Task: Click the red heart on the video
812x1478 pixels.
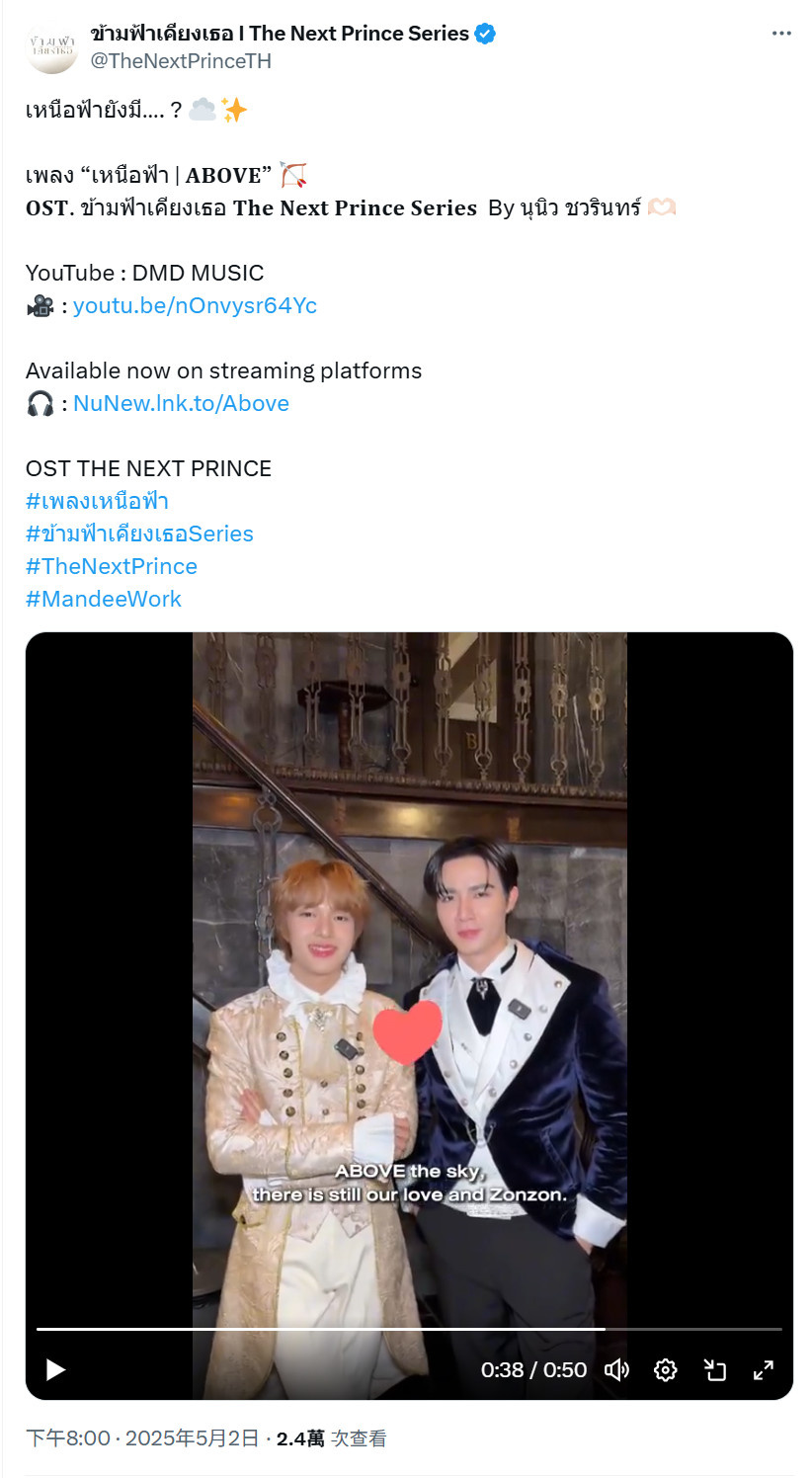Action: (x=407, y=1031)
